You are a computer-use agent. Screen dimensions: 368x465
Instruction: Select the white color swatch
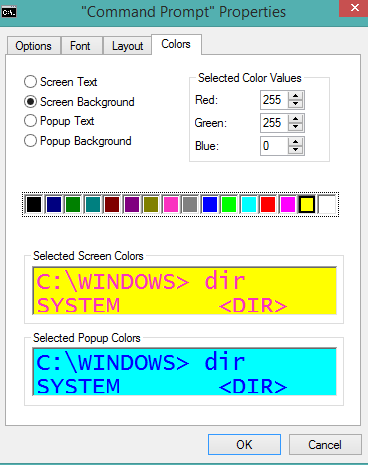pyautogui.click(x=327, y=204)
